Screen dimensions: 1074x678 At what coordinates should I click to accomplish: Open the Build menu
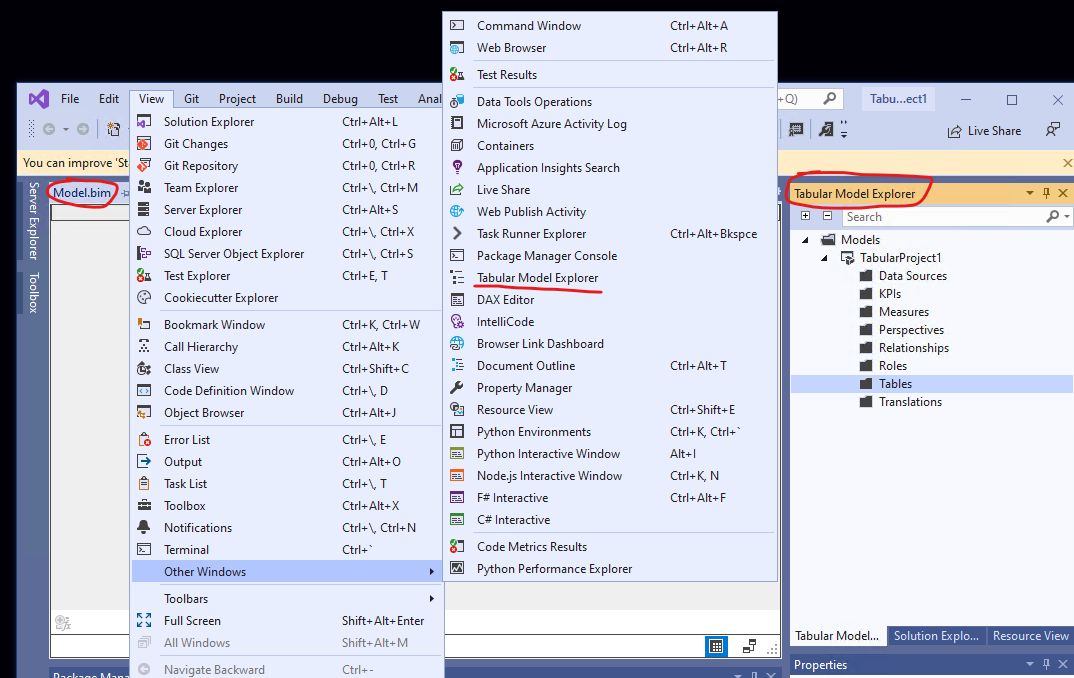pos(289,99)
